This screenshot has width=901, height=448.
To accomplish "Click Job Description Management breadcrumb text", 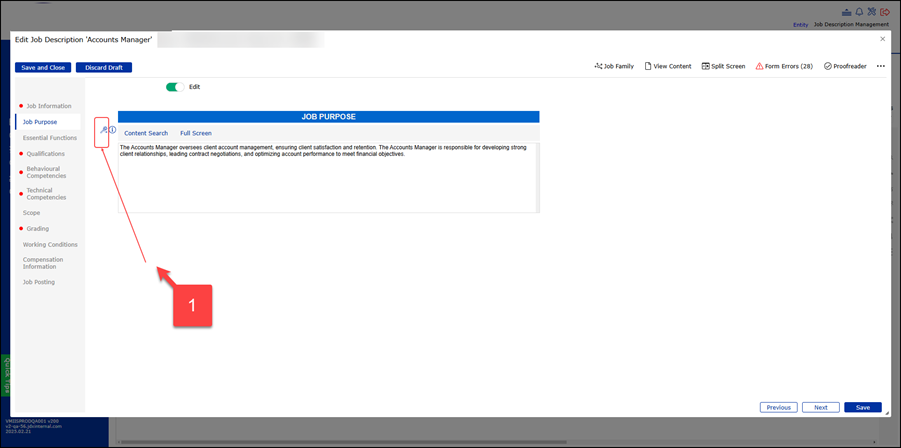I will coord(852,25).
